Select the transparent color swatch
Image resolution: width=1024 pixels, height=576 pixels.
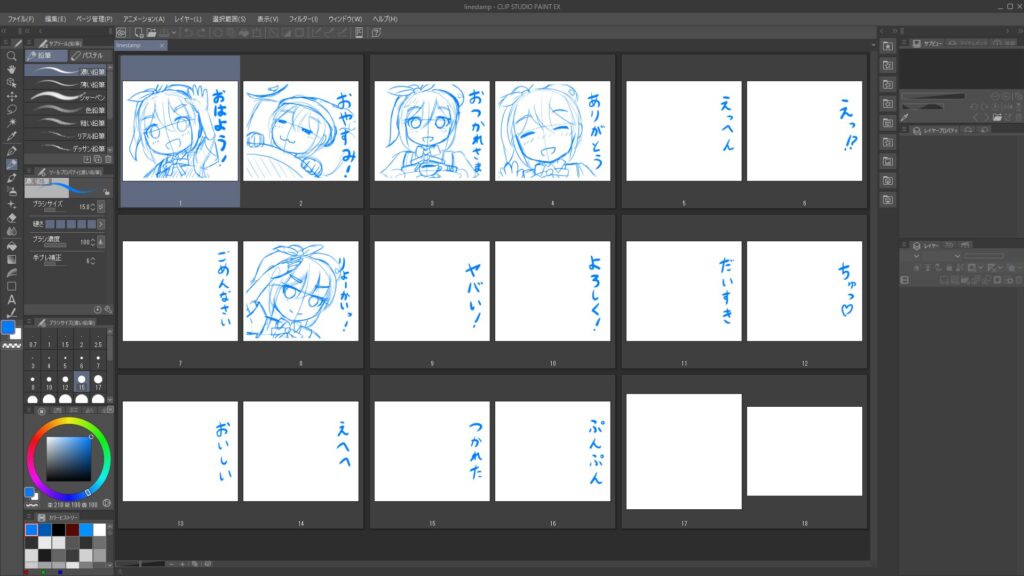point(12,345)
